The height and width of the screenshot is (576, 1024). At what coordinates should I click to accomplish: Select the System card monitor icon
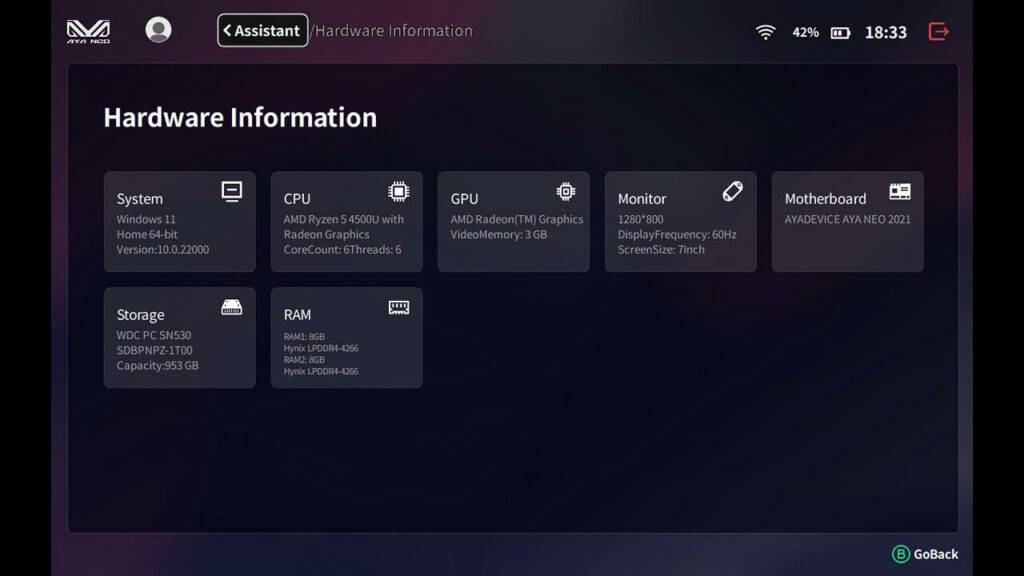tap(232, 192)
